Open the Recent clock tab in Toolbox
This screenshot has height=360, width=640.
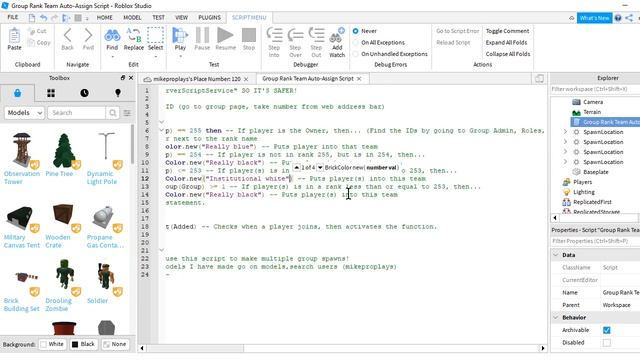[x=84, y=93]
